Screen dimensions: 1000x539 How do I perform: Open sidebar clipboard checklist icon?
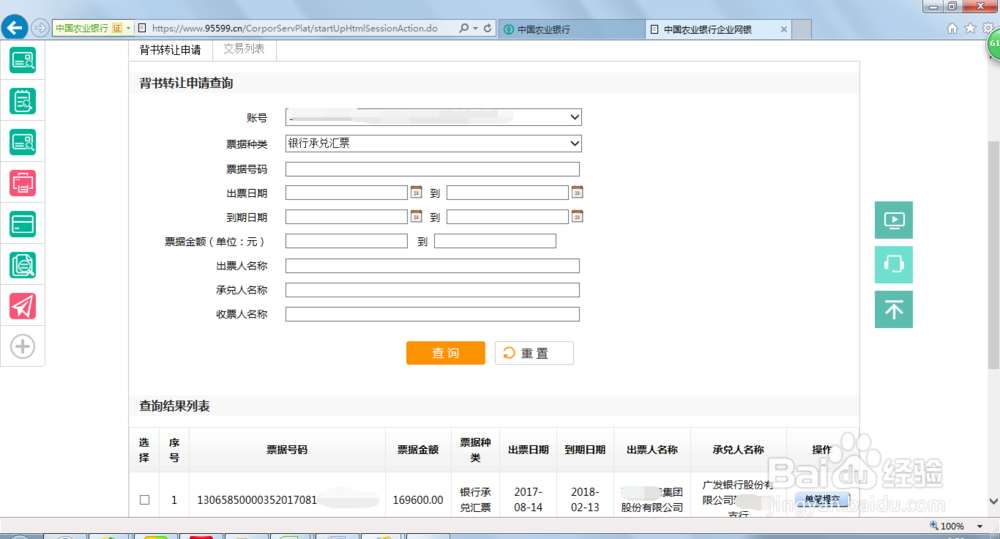[x=23, y=101]
